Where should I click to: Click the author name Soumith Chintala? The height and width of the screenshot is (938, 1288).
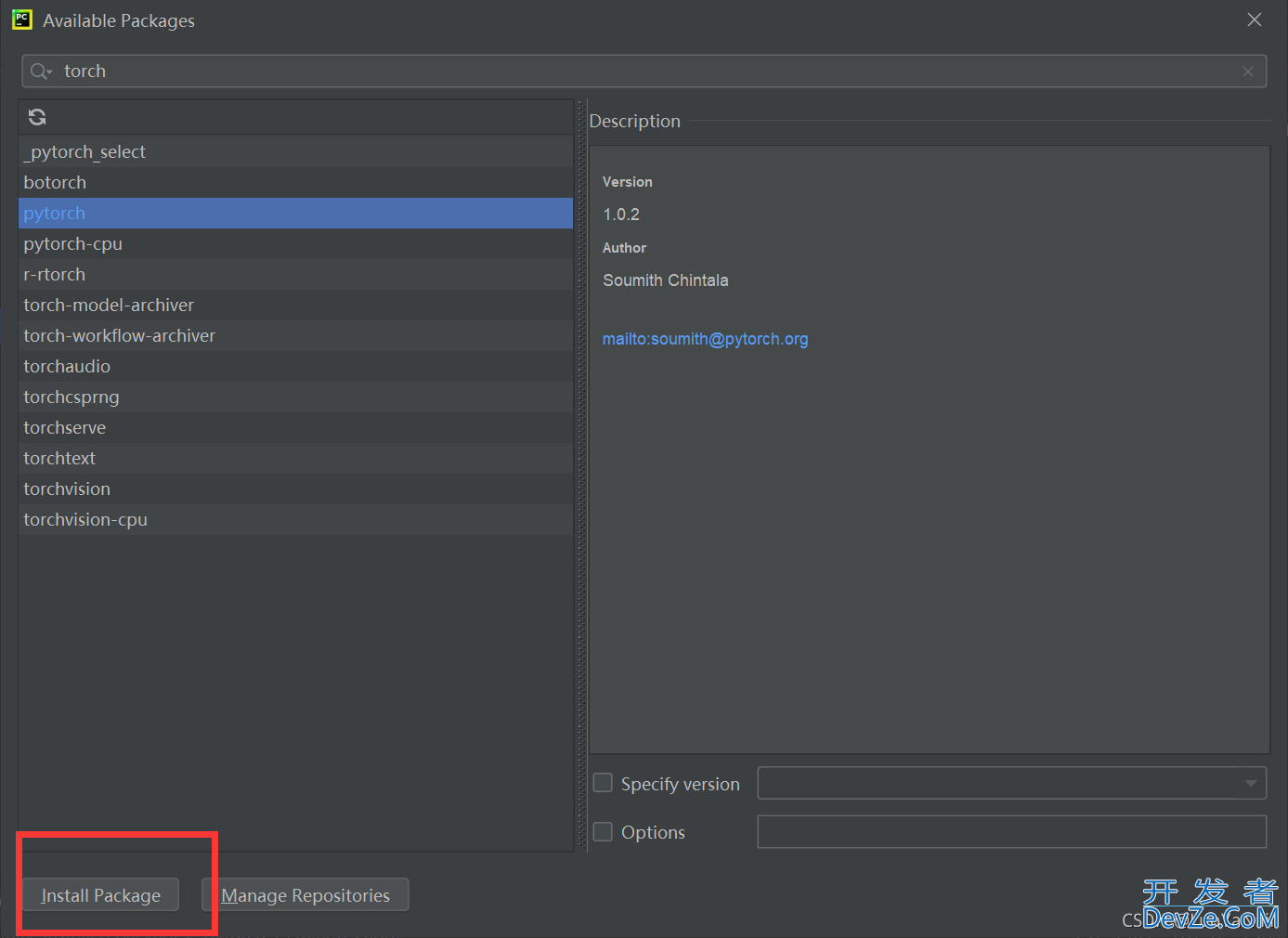pyautogui.click(x=666, y=280)
